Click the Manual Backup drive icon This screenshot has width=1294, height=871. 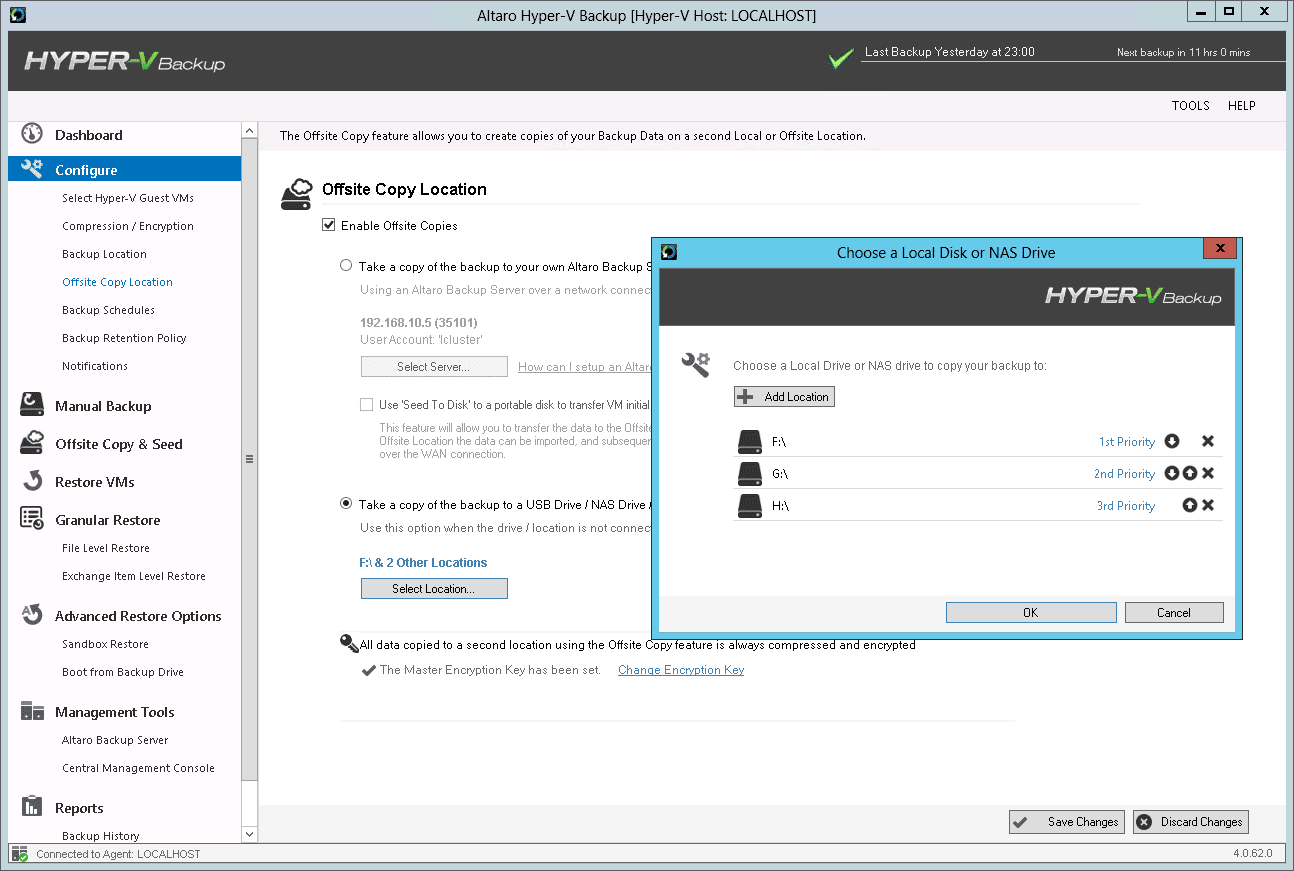click(x=32, y=404)
